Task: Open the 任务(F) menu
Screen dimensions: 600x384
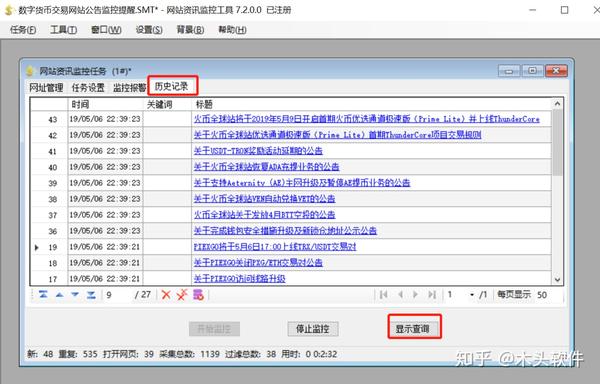Action: click(23, 30)
